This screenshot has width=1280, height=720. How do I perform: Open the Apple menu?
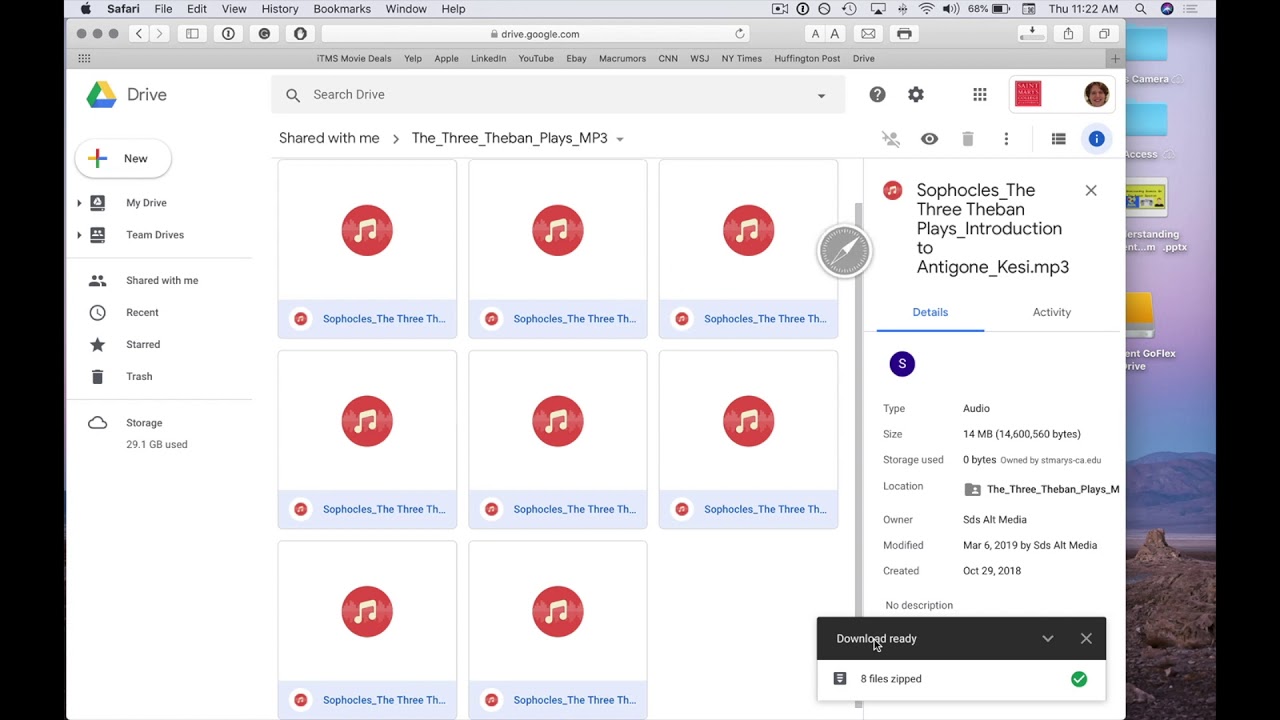pos(86,9)
